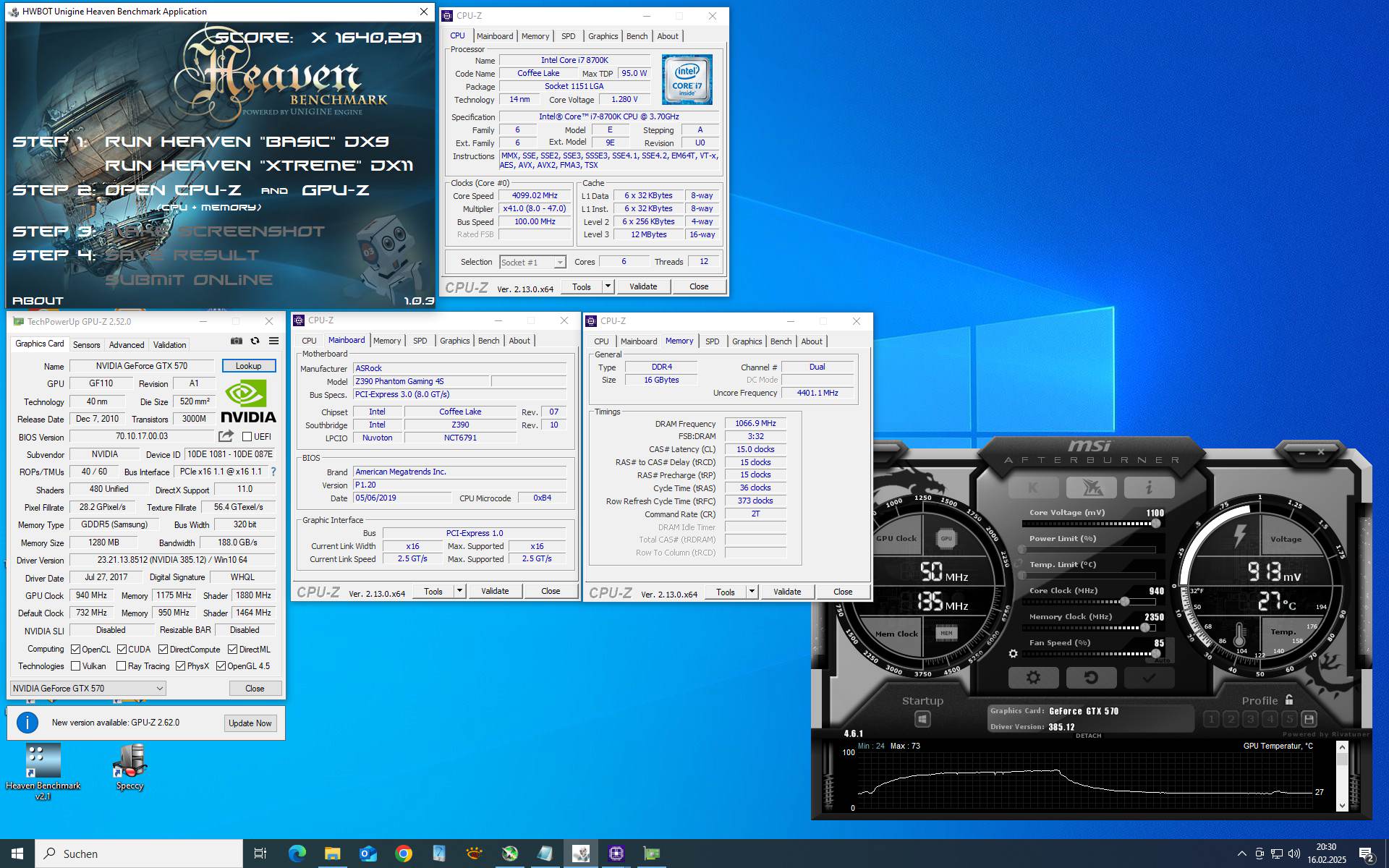Screen dimensions: 1389x868
Task: Click Validate in the top CPU-Z window
Action: (643, 286)
